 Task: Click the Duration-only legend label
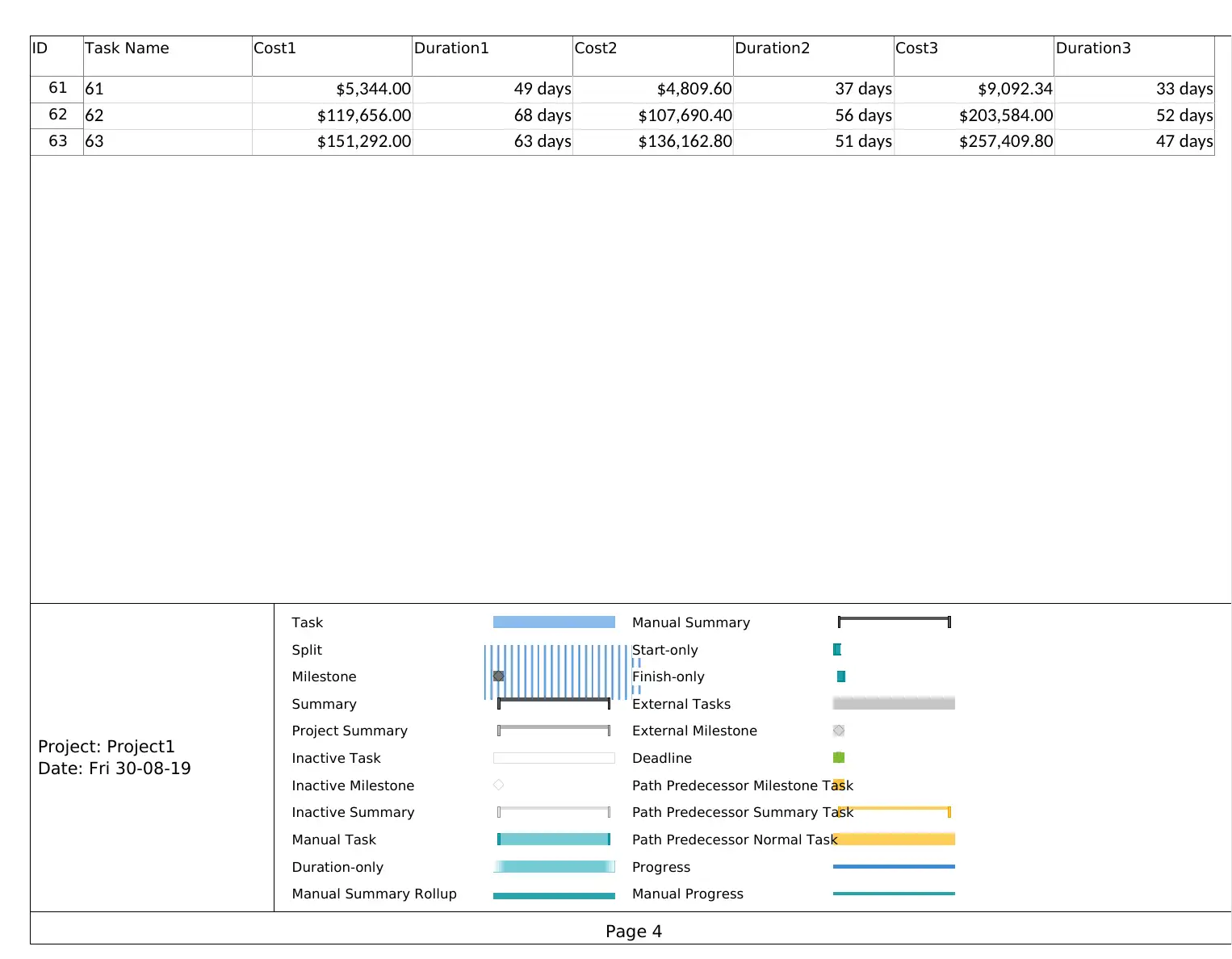point(337,867)
